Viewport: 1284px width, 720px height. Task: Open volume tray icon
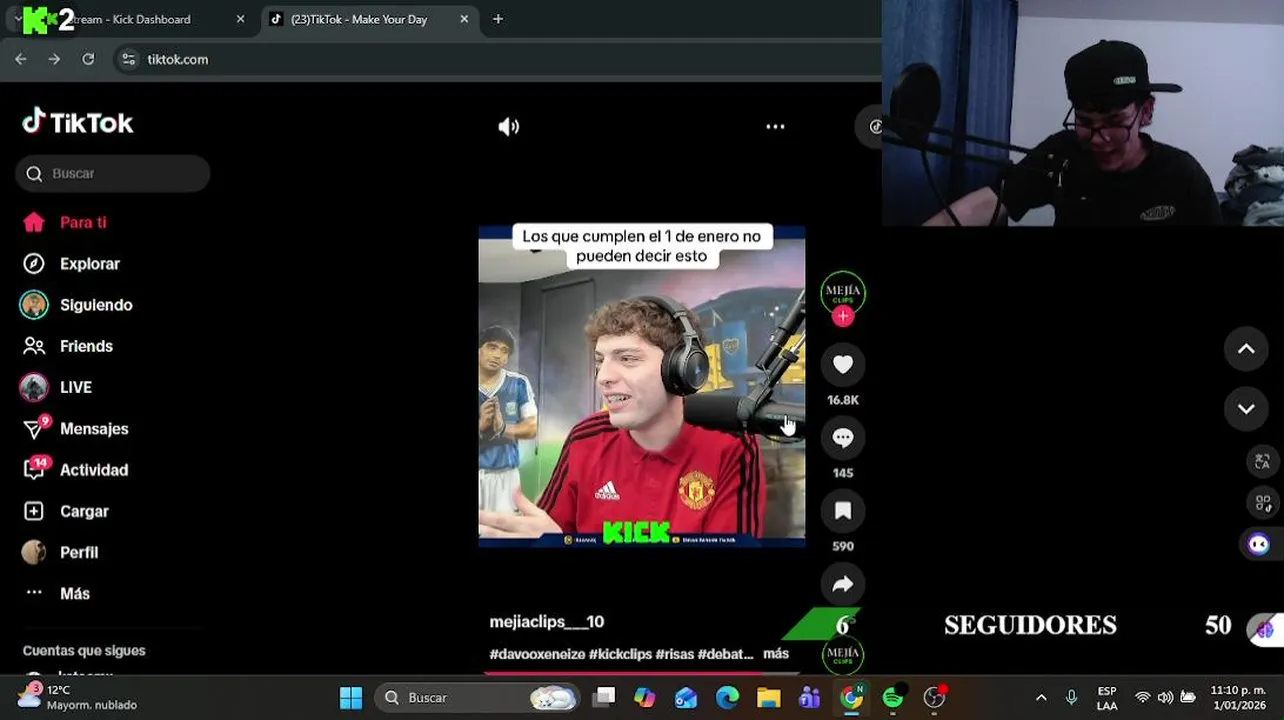[x=1165, y=698]
